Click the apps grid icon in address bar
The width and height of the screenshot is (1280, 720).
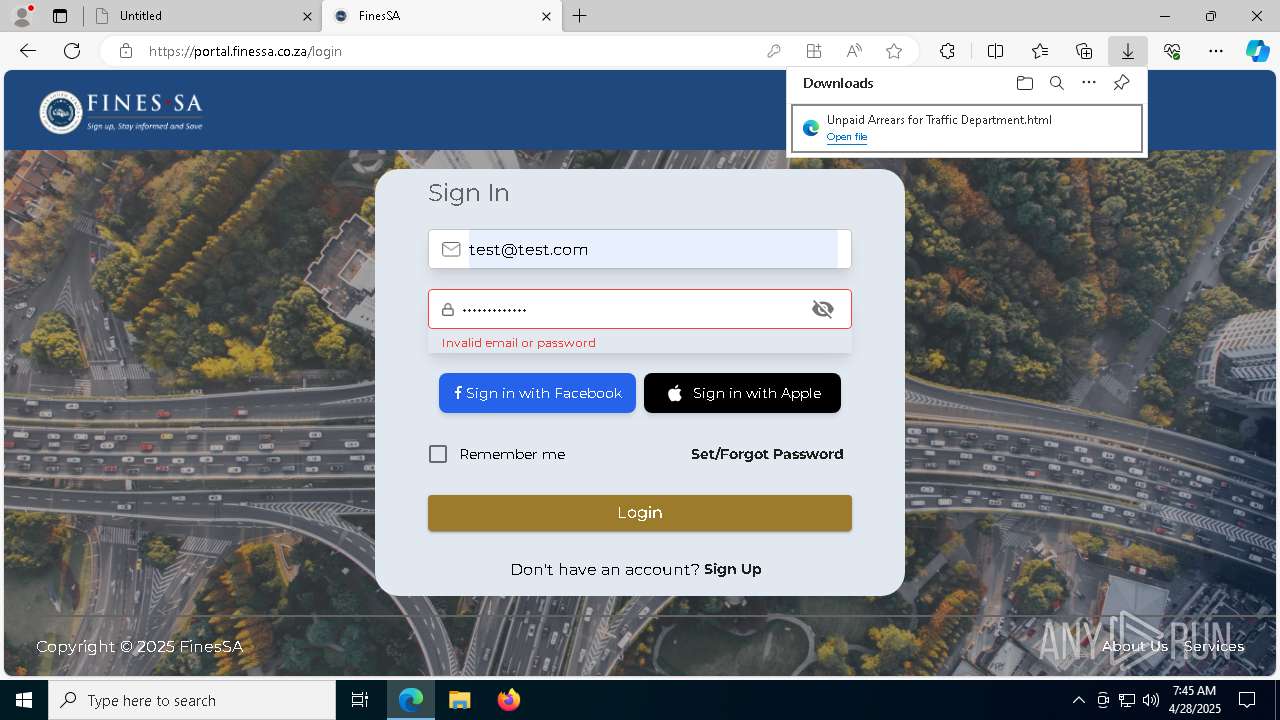point(814,51)
